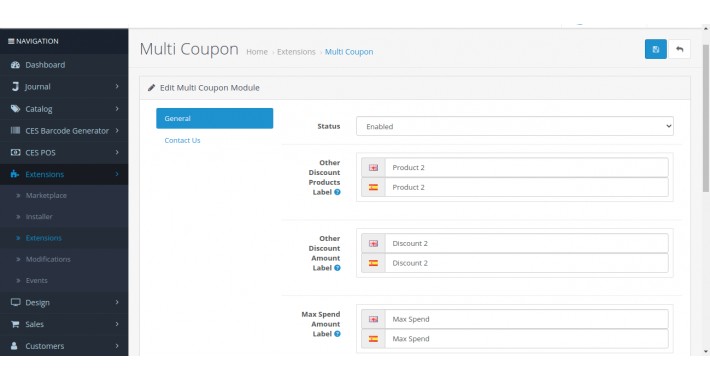Click English flag for Products Label field

(x=373, y=168)
